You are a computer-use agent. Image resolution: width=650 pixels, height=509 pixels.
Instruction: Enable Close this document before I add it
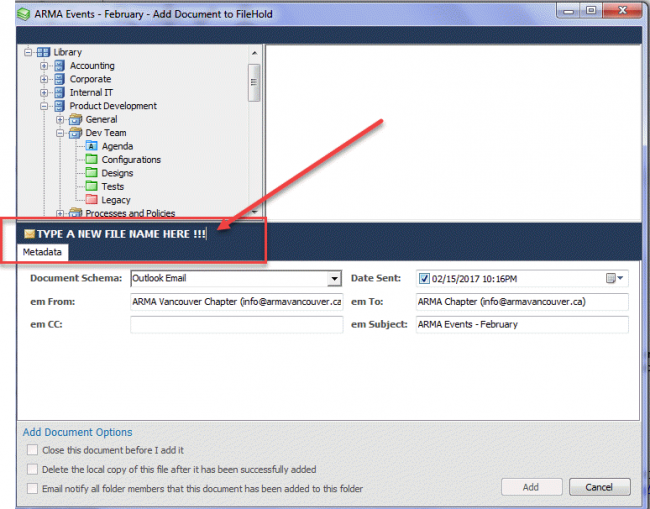(32, 450)
